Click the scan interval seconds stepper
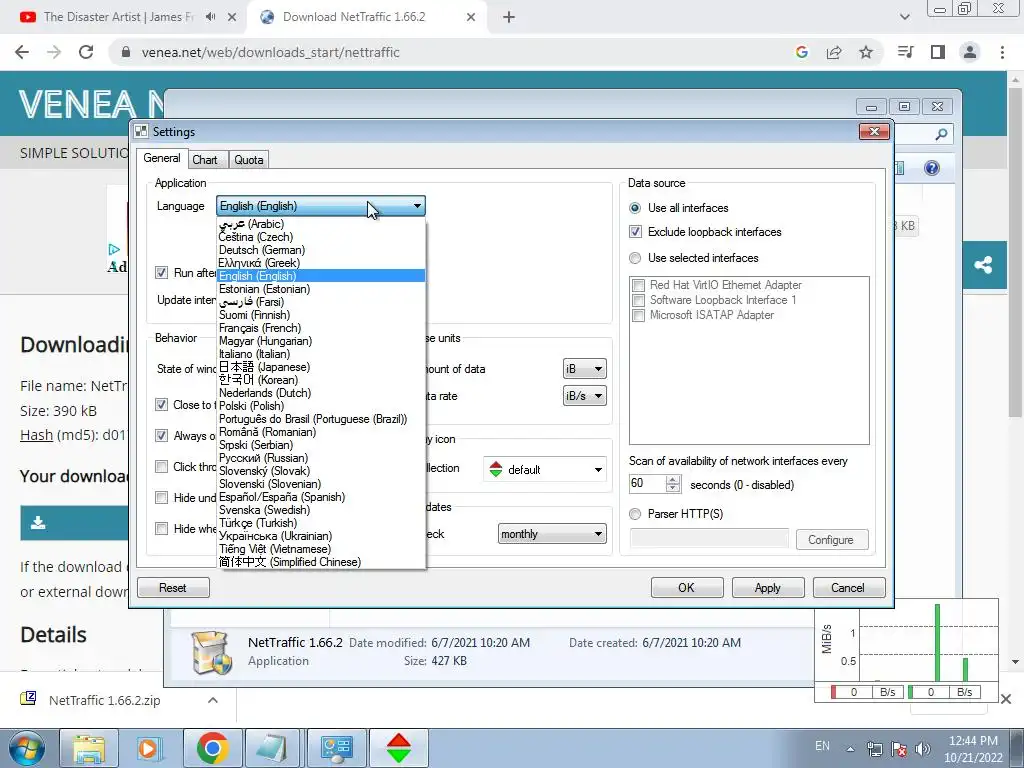Image resolution: width=1024 pixels, height=768 pixels. 673,484
